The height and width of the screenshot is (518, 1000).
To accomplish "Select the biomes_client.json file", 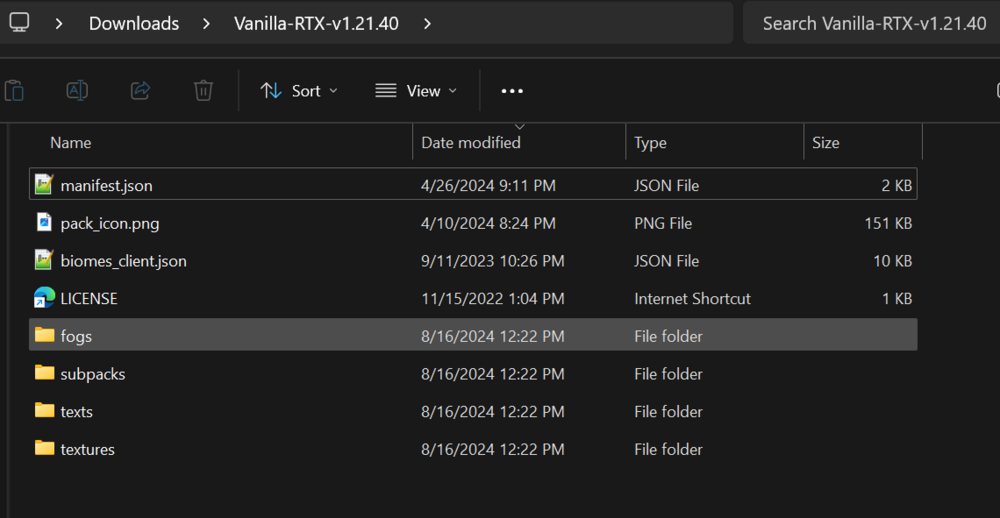I will [473, 261].
